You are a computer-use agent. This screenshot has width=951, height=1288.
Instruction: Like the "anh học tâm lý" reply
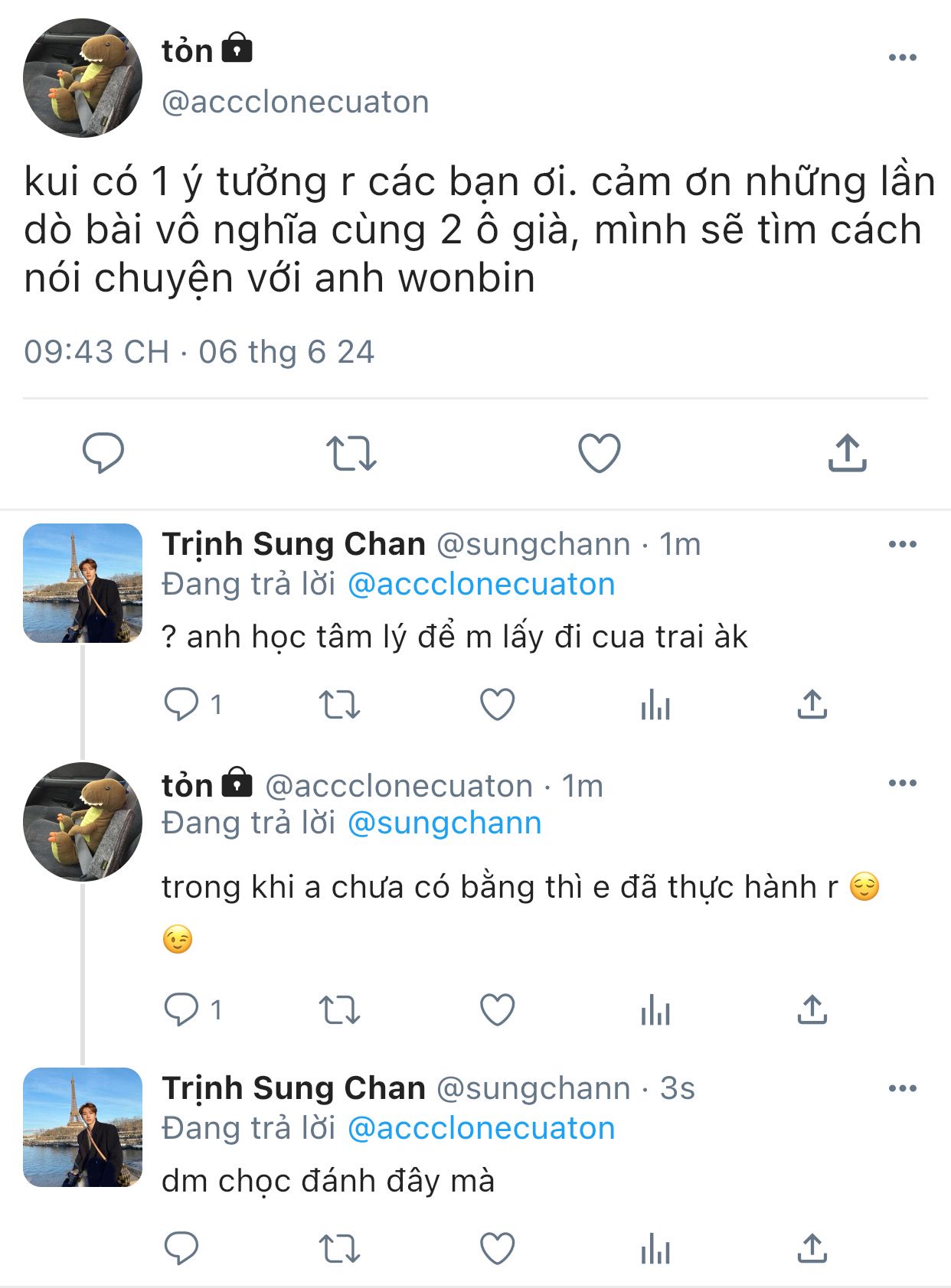tap(497, 704)
